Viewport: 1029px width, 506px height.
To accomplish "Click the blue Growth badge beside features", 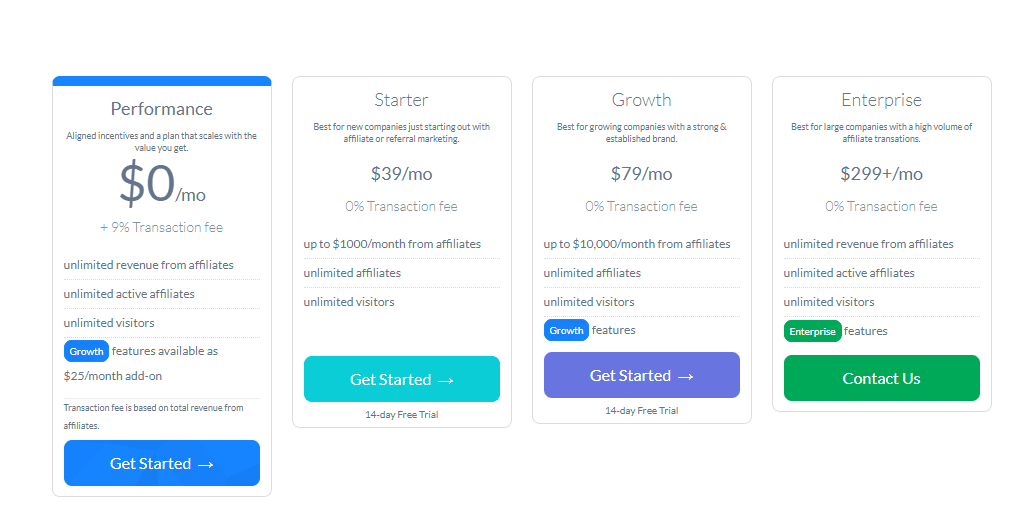I will [566, 330].
